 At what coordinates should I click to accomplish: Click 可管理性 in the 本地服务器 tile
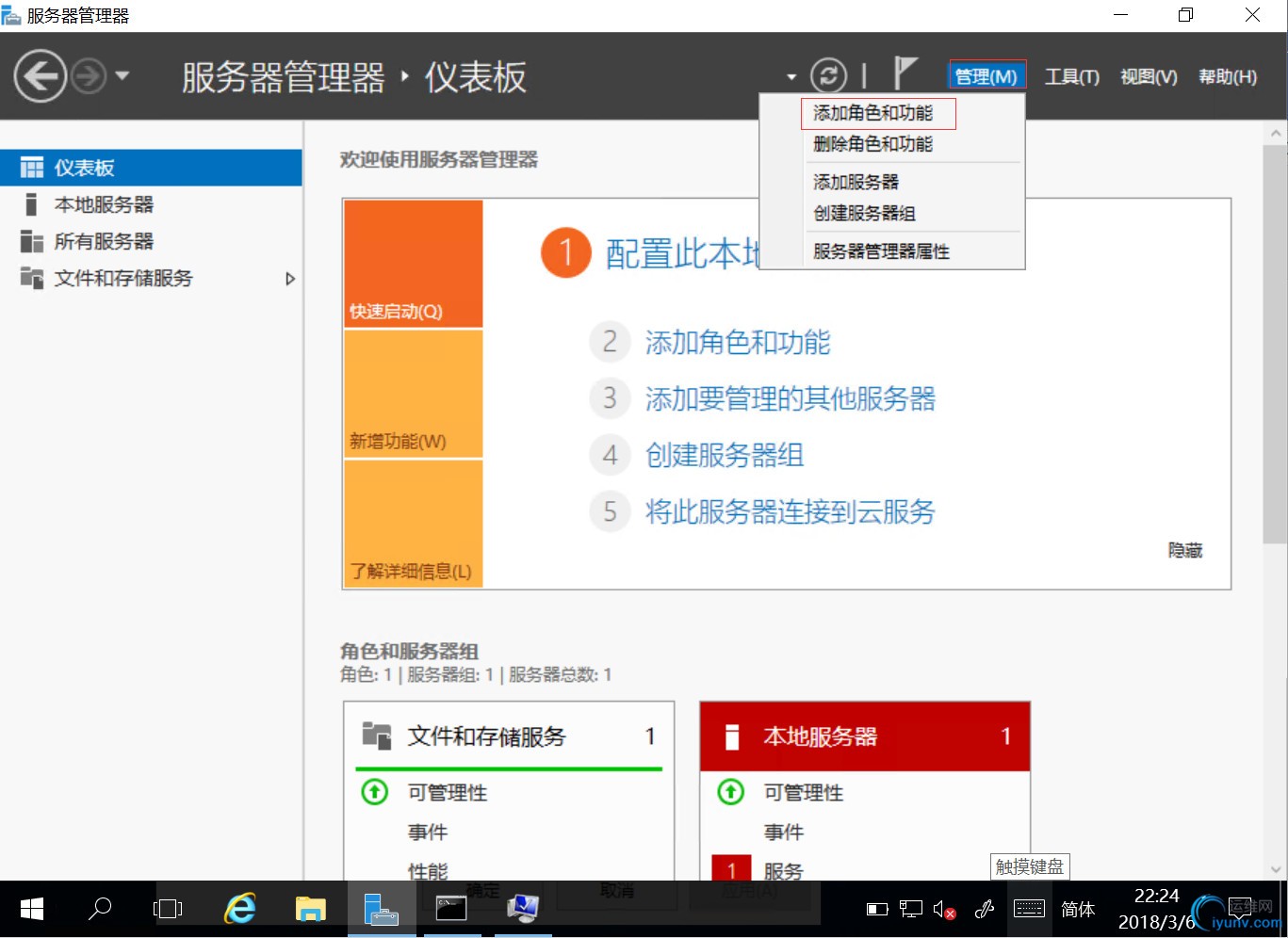pyautogui.click(x=804, y=793)
